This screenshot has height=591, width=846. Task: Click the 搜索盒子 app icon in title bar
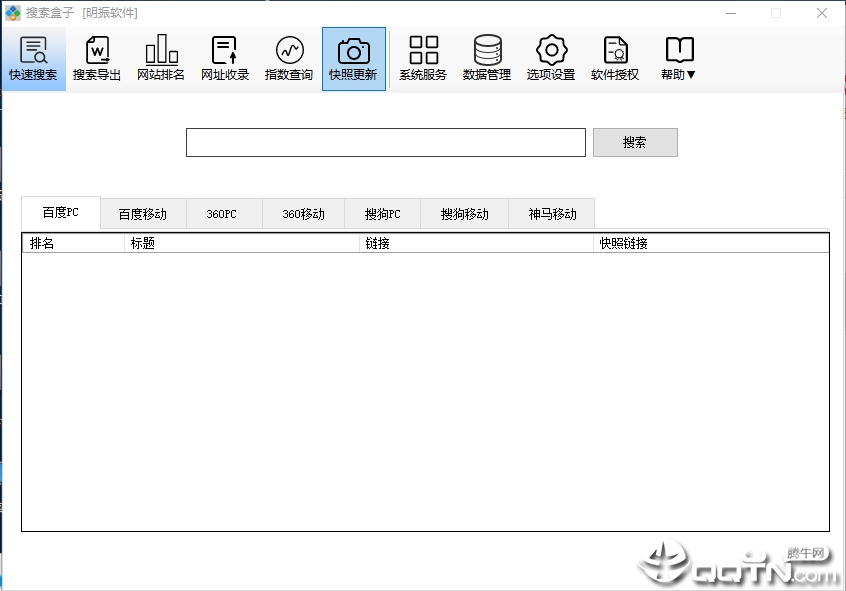13,12
